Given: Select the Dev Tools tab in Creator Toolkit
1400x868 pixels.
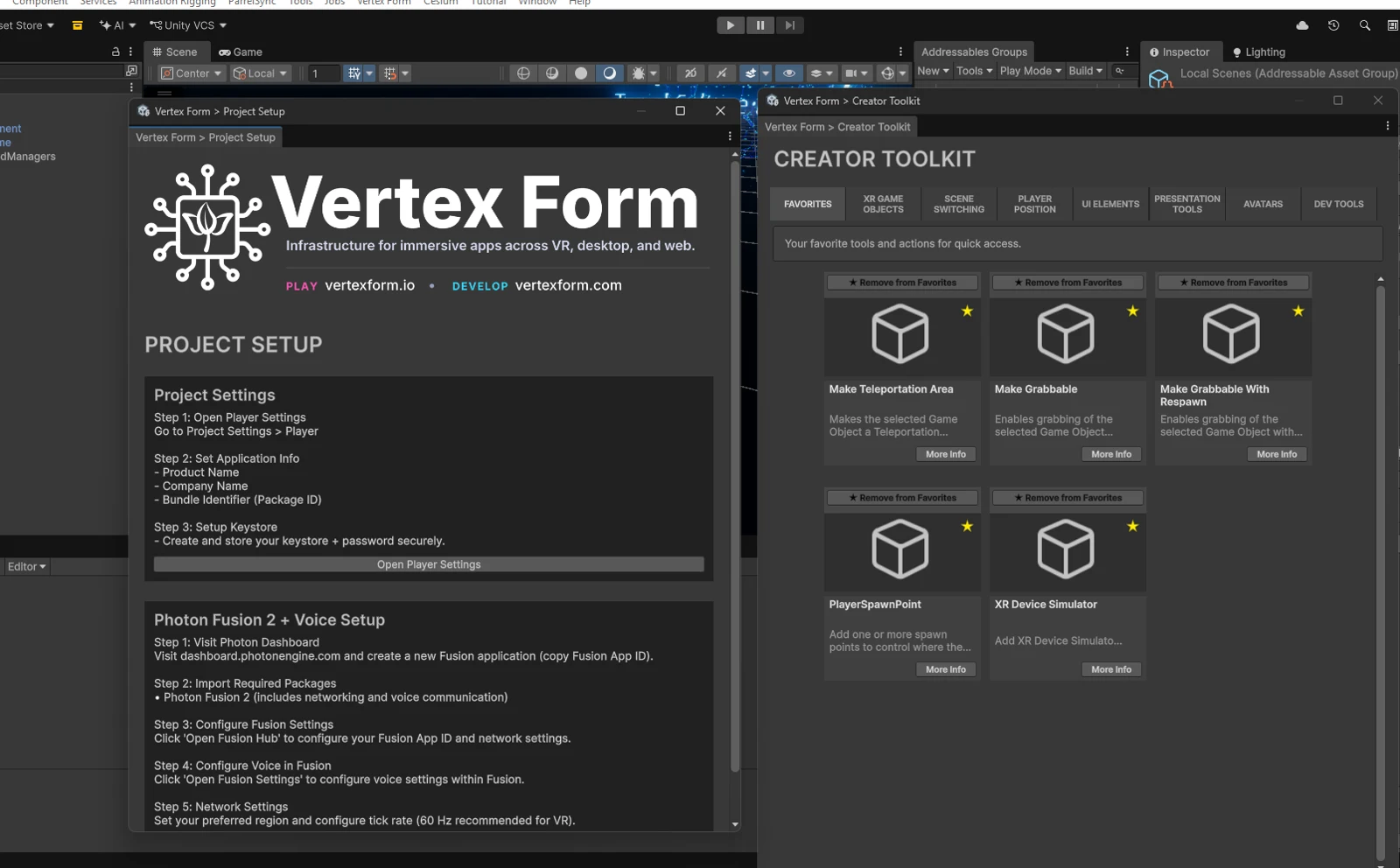Looking at the screenshot, I should click(1338, 204).
